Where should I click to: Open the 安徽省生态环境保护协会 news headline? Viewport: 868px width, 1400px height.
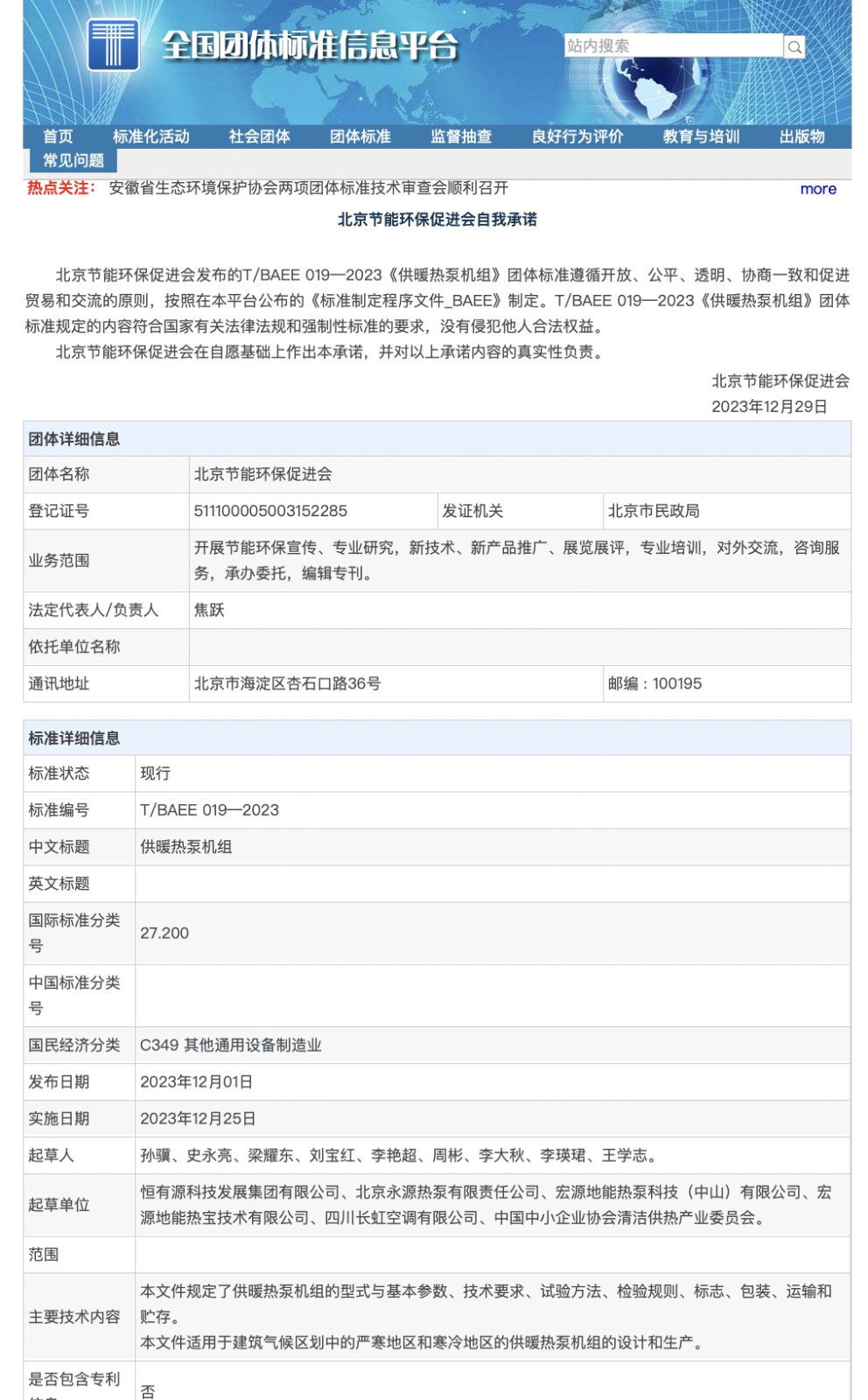tap(308, 188)
